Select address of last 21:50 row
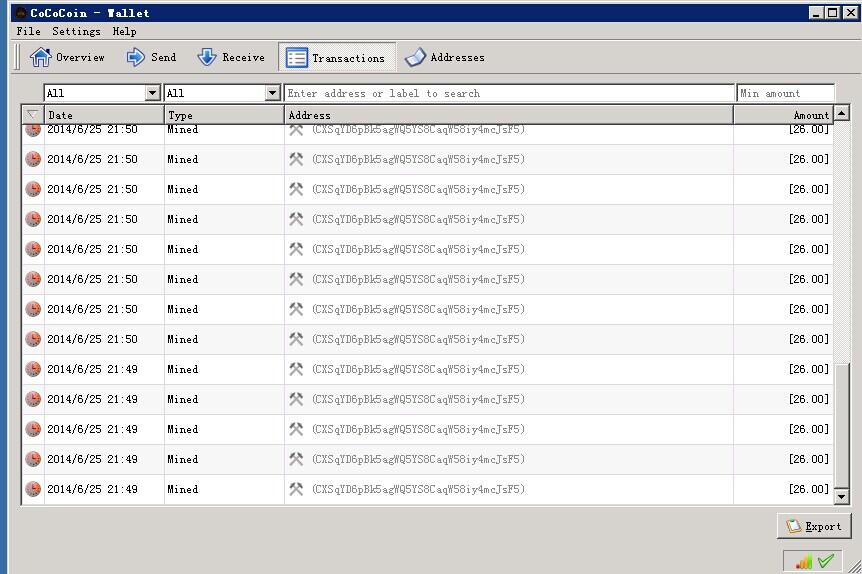The width and height of the screenshot is (862, 574). tap(418, 339)
